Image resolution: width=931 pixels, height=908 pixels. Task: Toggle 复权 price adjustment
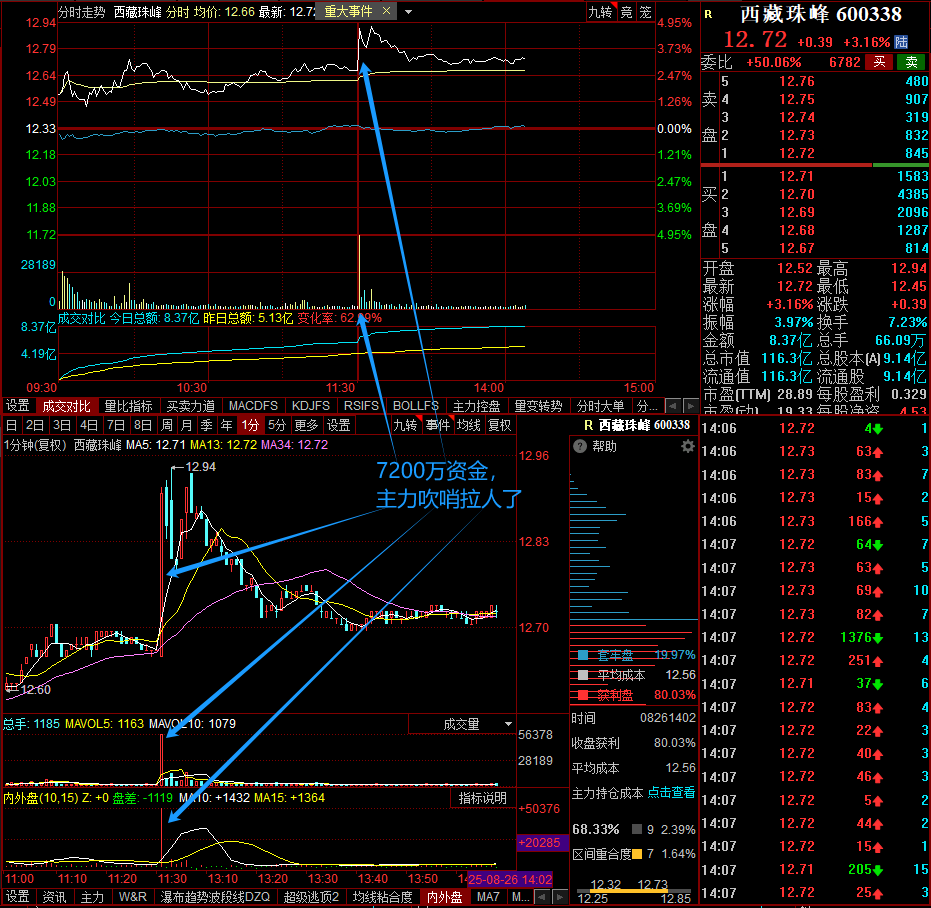(499, 425)
